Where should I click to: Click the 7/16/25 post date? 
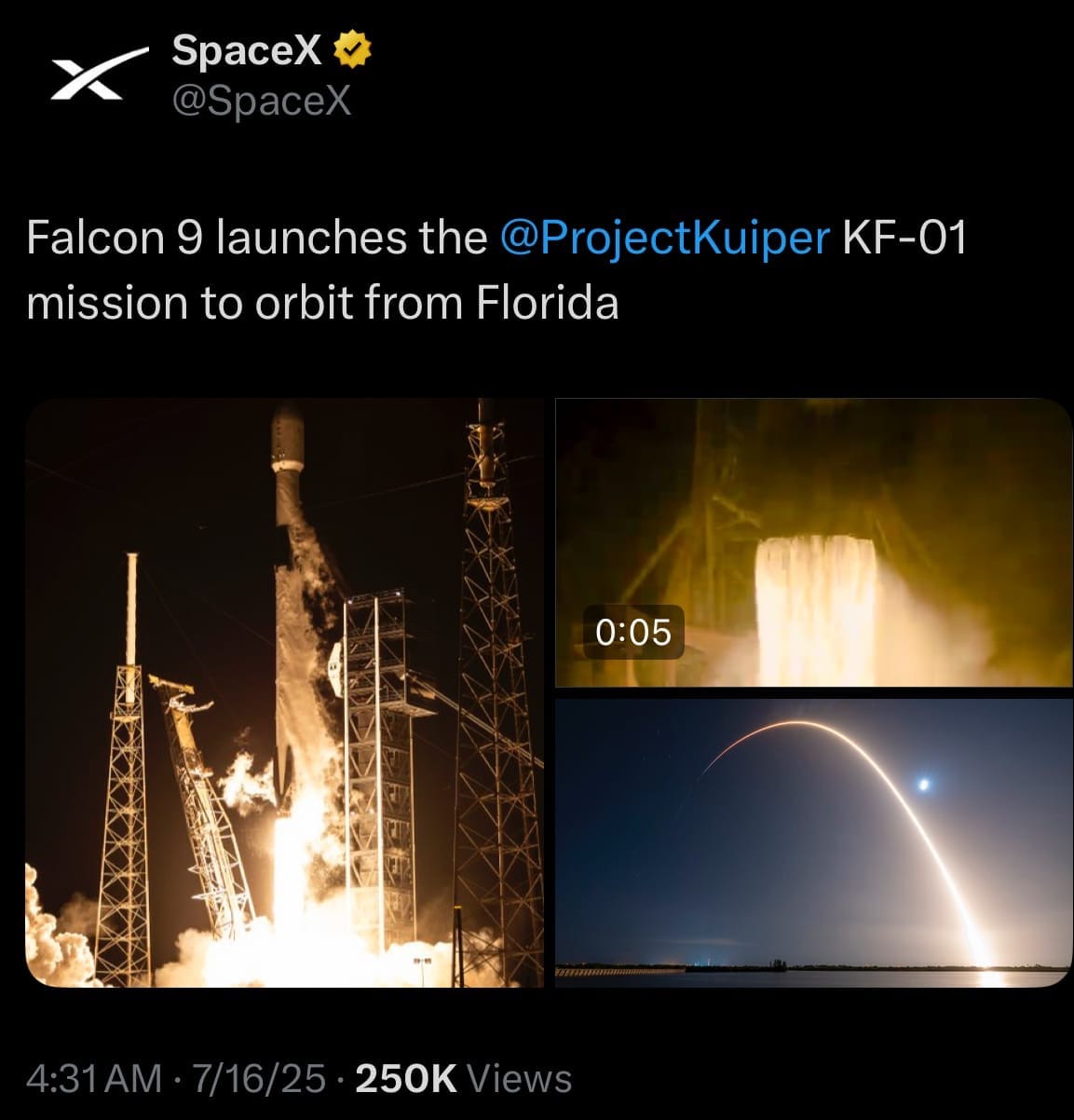click(x=258, y=1079)
